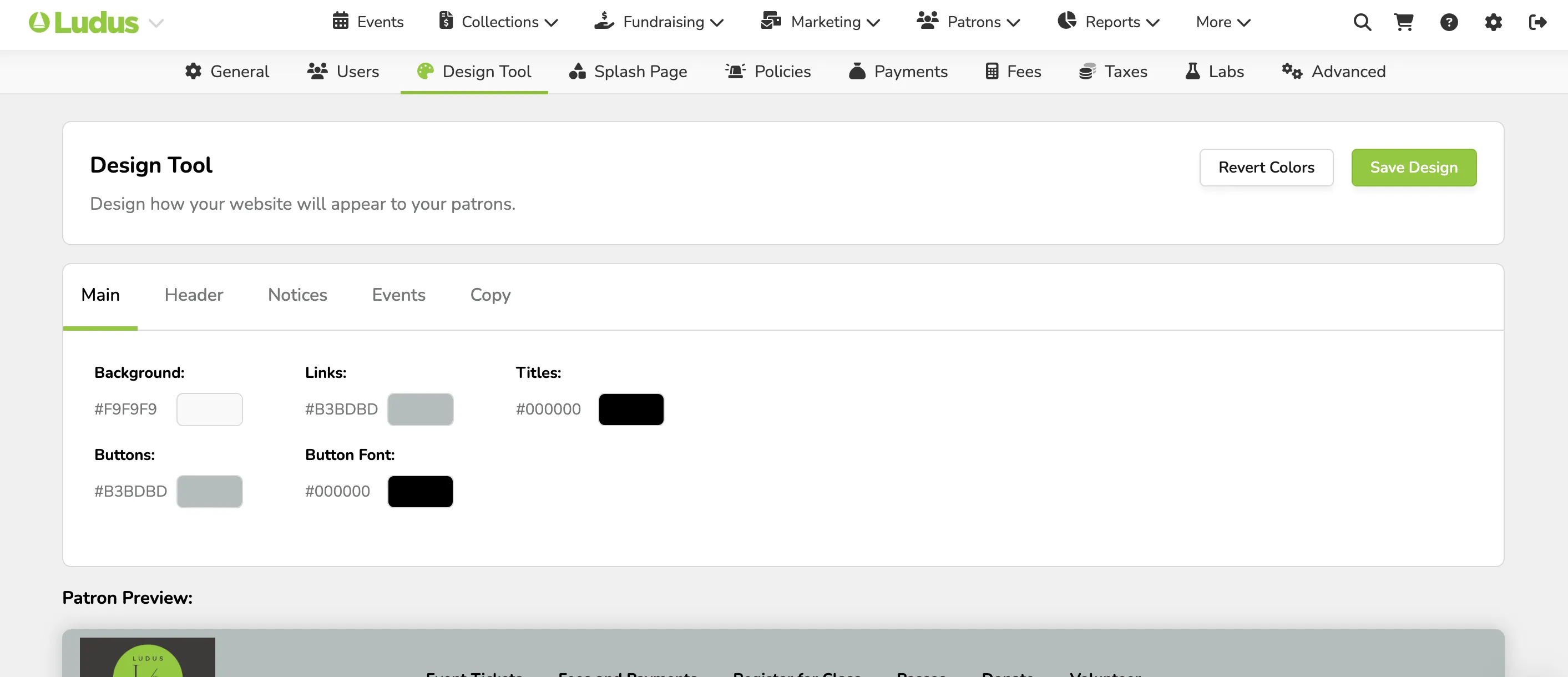The height and width of the screenshot is (677, 1568).
Task: Go to Events in the top navigation
Action: tap(368, 22)
